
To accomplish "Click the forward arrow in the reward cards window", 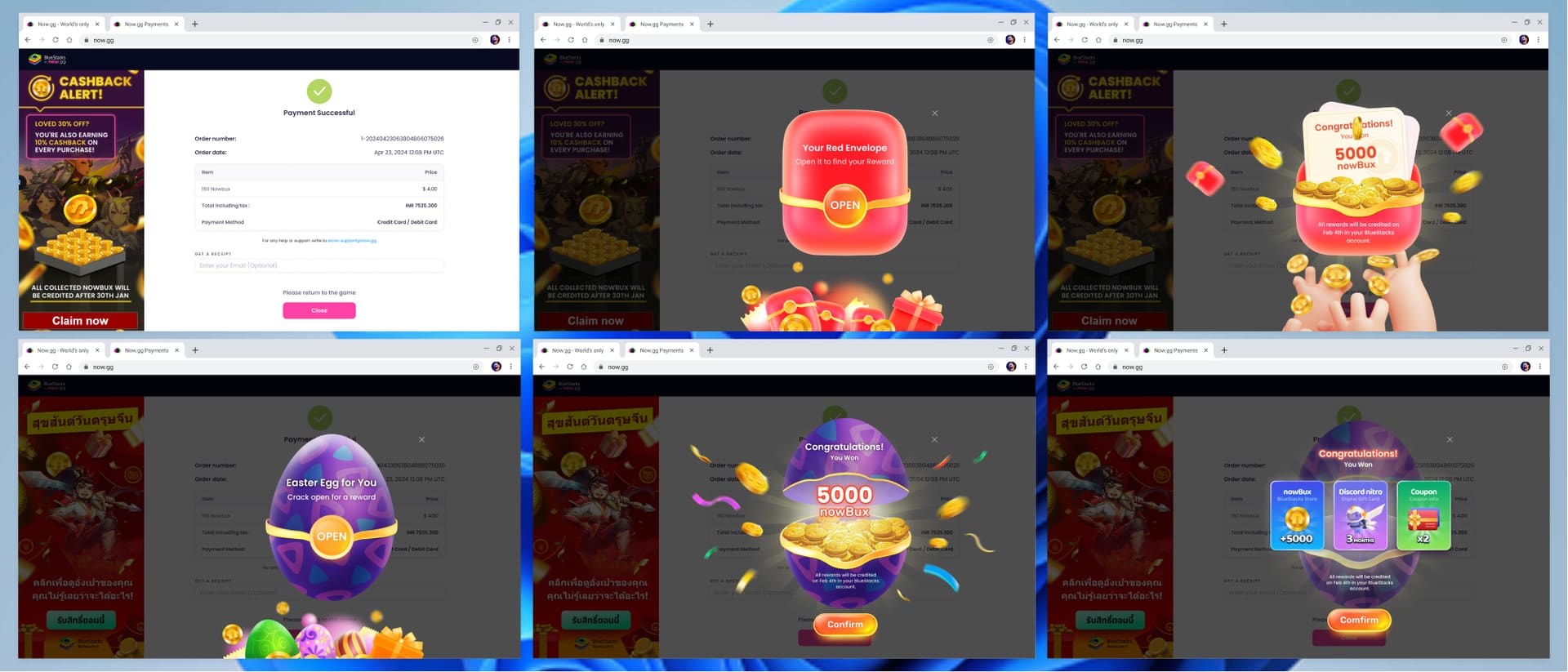I will click(1071, 367).
